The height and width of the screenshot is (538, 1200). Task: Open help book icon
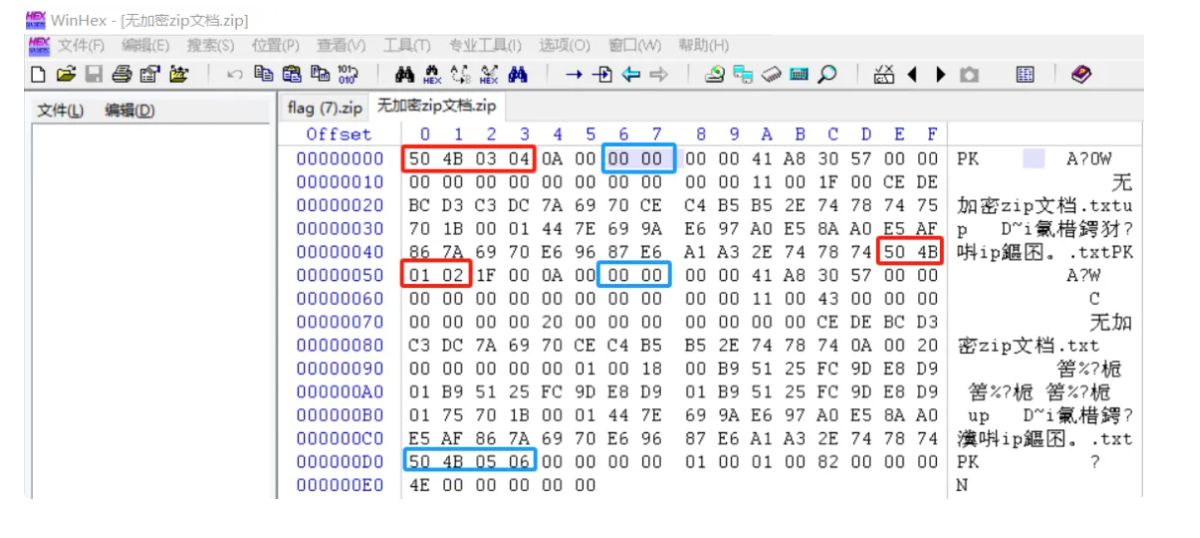[1081, 74]
